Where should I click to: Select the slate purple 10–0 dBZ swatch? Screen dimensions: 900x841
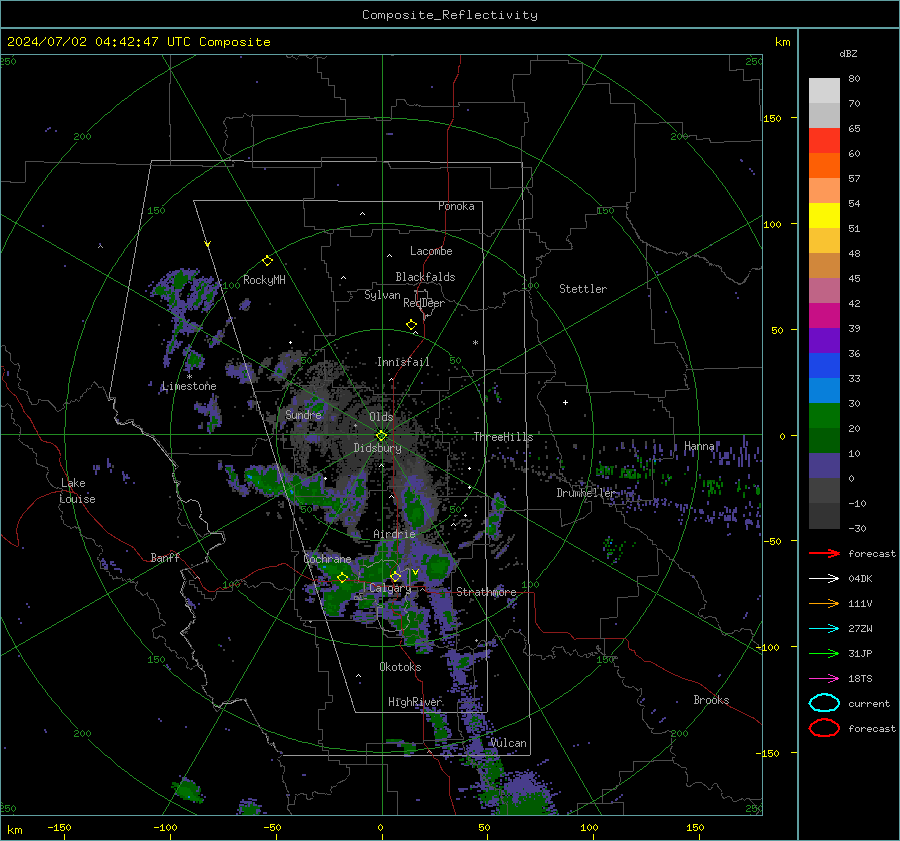824,466
